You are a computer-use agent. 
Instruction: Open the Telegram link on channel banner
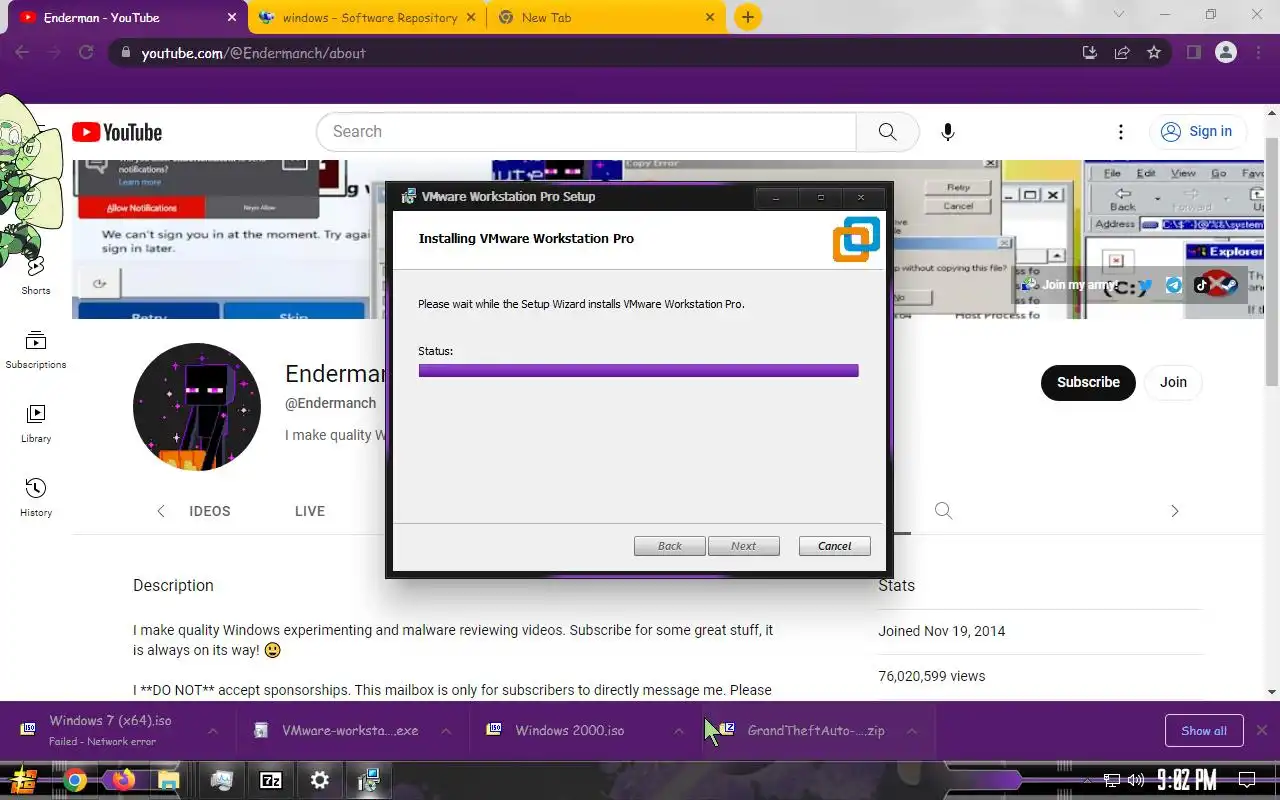point(1174,285)
